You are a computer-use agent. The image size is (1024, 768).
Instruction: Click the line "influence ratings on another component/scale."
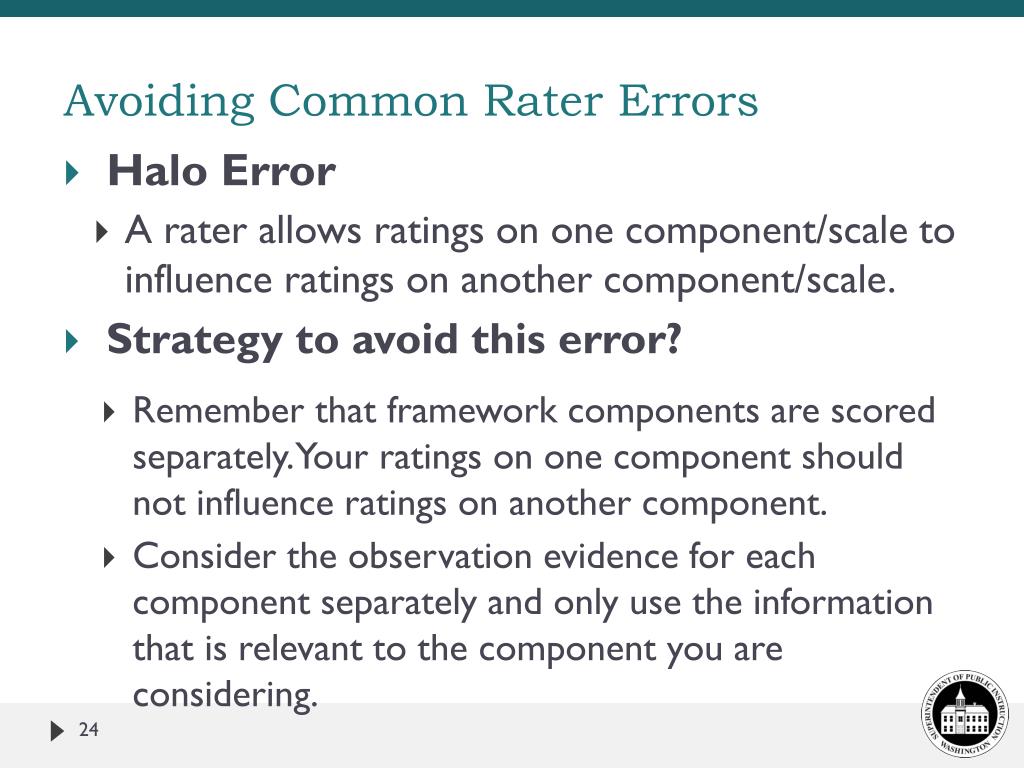[508, 280]
